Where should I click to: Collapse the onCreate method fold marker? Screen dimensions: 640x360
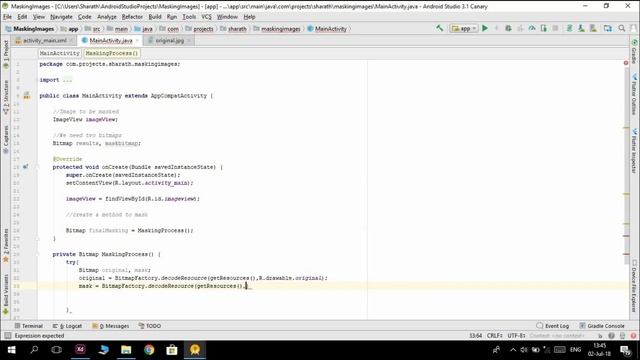pyautogui.click(x=37, y=167)
